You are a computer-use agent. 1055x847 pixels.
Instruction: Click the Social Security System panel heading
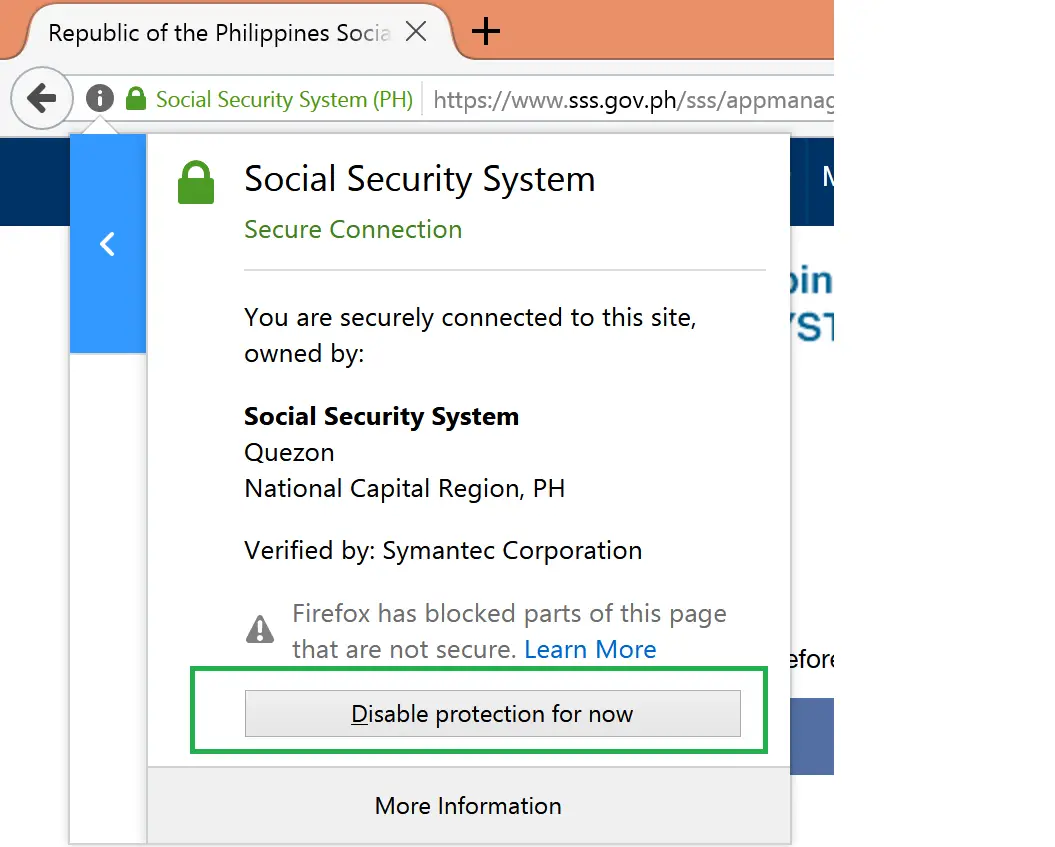click(x=419, y=179)
